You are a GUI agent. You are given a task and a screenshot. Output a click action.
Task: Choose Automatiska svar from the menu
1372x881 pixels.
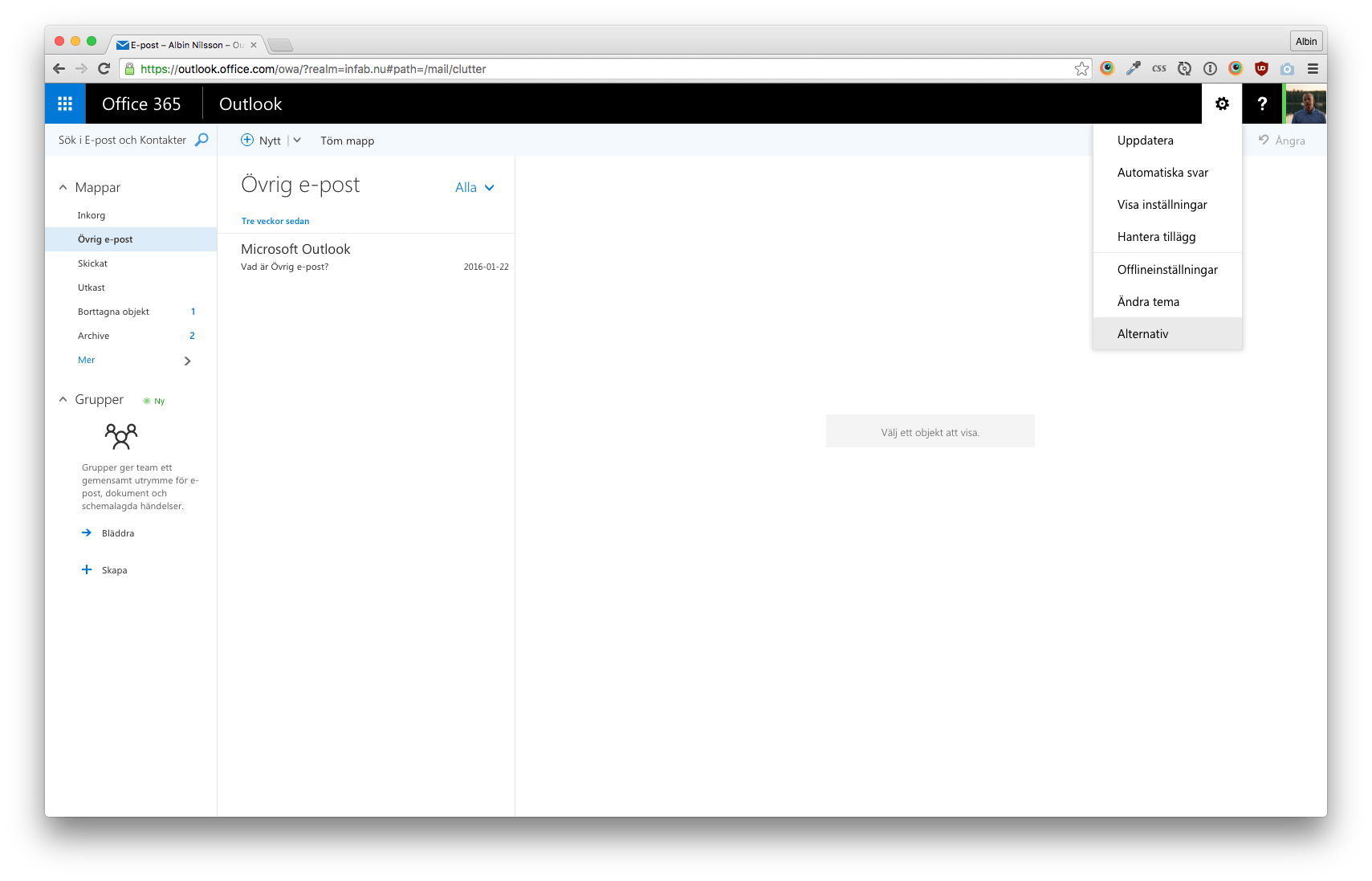pyautogui.click(x=1162, y=173)
